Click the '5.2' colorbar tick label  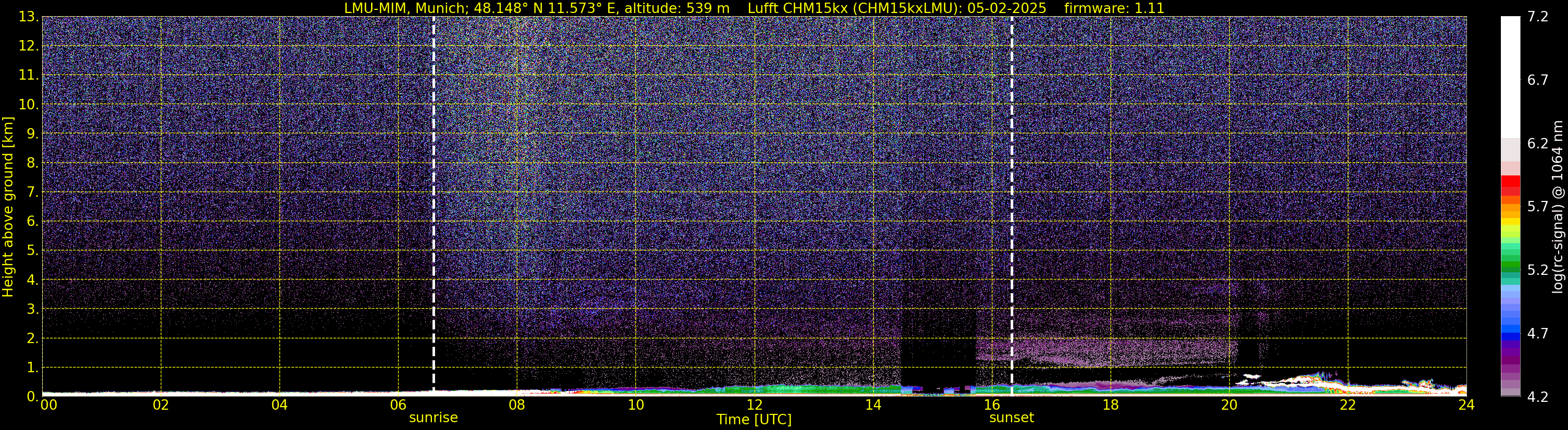tap(1538, 270)
